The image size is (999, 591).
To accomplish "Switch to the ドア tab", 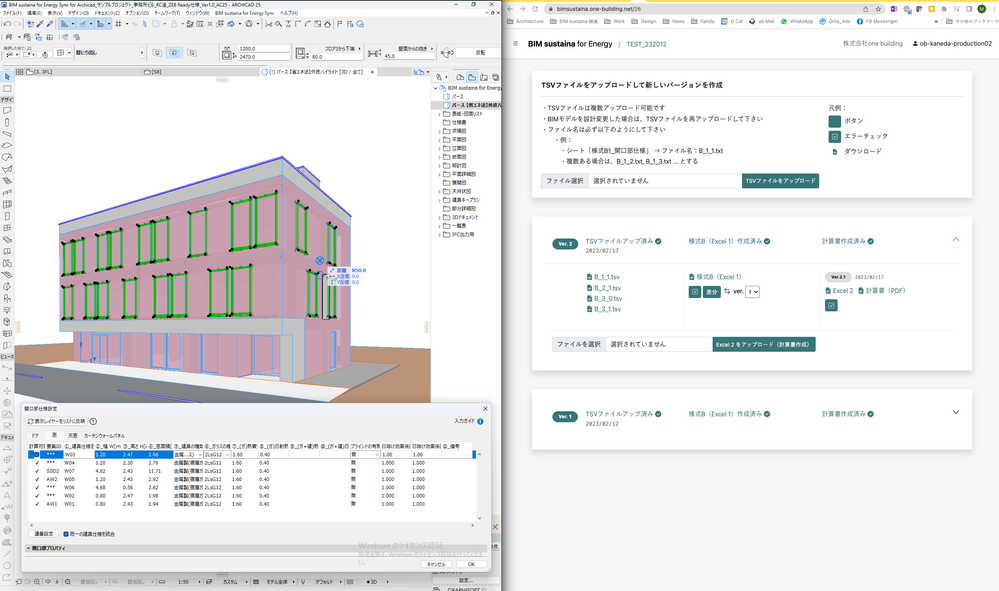I will [36, 436].
